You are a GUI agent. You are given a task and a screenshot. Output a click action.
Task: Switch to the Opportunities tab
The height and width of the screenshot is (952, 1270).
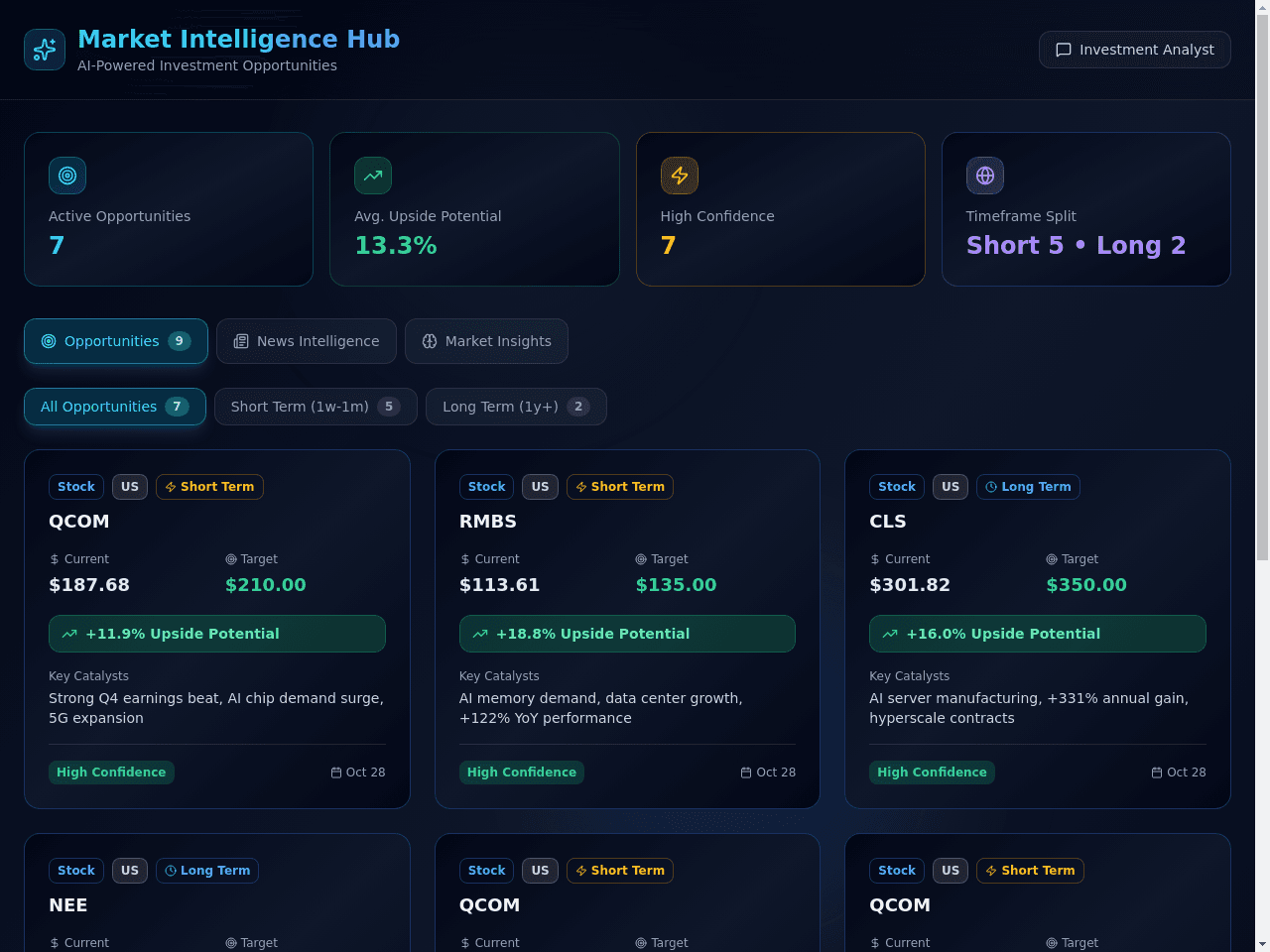[116, 341]
